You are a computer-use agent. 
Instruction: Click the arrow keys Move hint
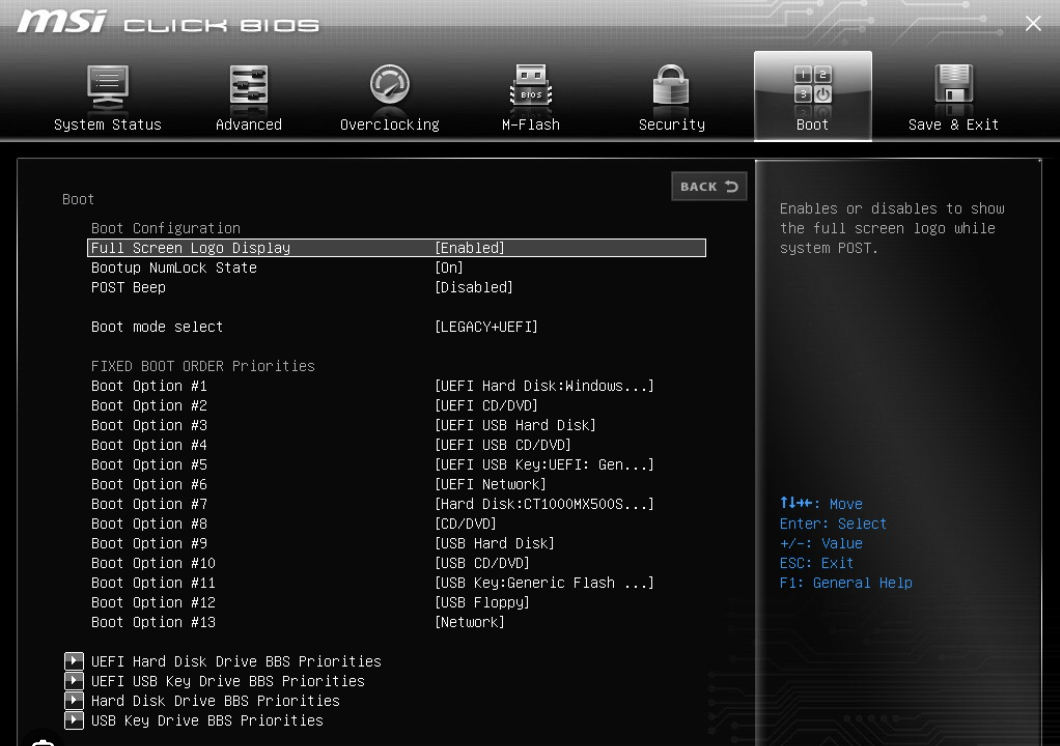click(x=821, y=503)
